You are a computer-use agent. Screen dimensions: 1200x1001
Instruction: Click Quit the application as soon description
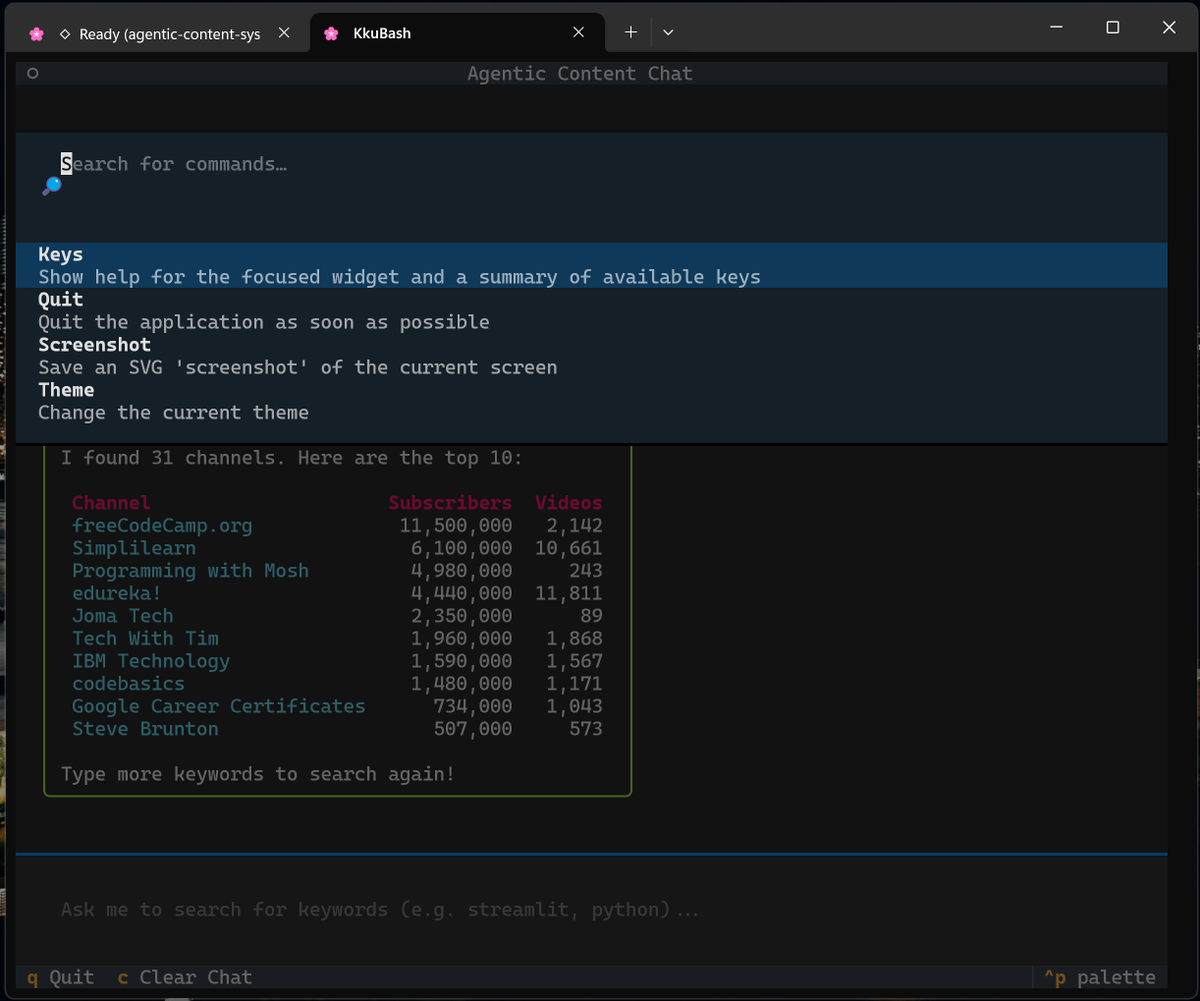click(264, 322)
